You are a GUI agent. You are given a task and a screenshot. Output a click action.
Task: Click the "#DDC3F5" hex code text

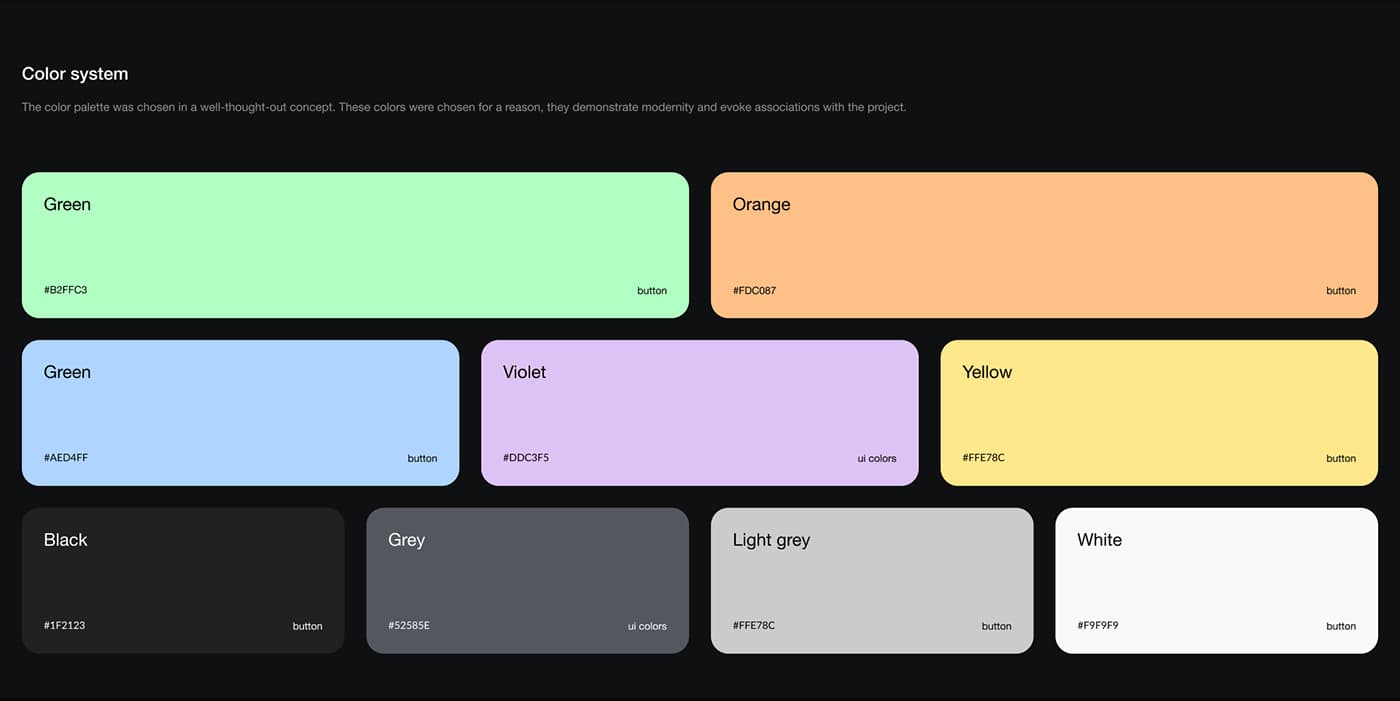(526, 458)
